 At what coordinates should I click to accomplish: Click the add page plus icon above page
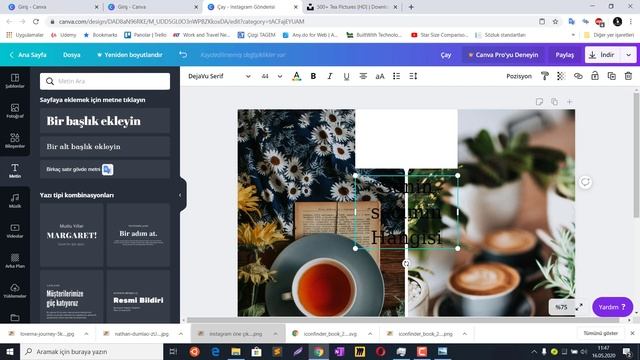pyautogui.click(x=569, y=102)
